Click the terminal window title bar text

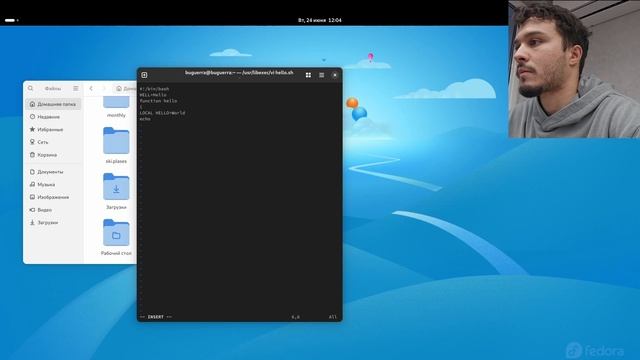click(x=239, y=73)
